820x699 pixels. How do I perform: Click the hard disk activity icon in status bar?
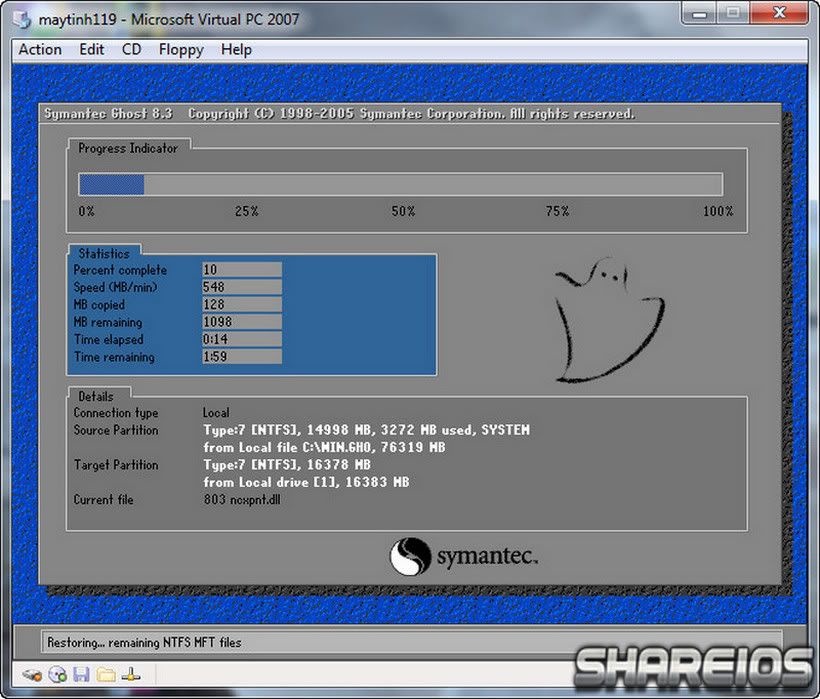32,674
